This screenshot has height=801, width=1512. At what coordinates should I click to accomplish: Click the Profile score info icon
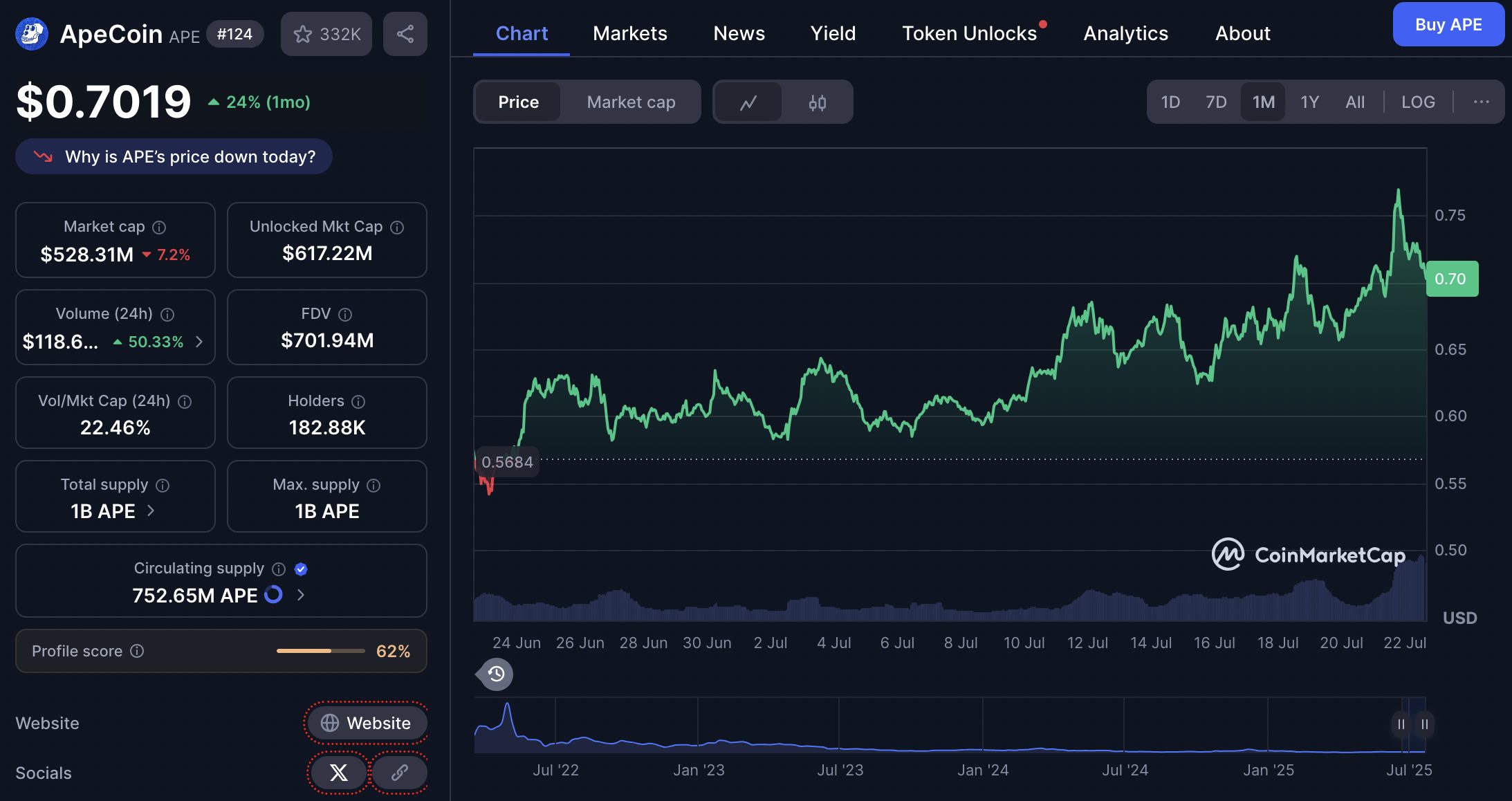pyautogui.click(x=137, y=651)
